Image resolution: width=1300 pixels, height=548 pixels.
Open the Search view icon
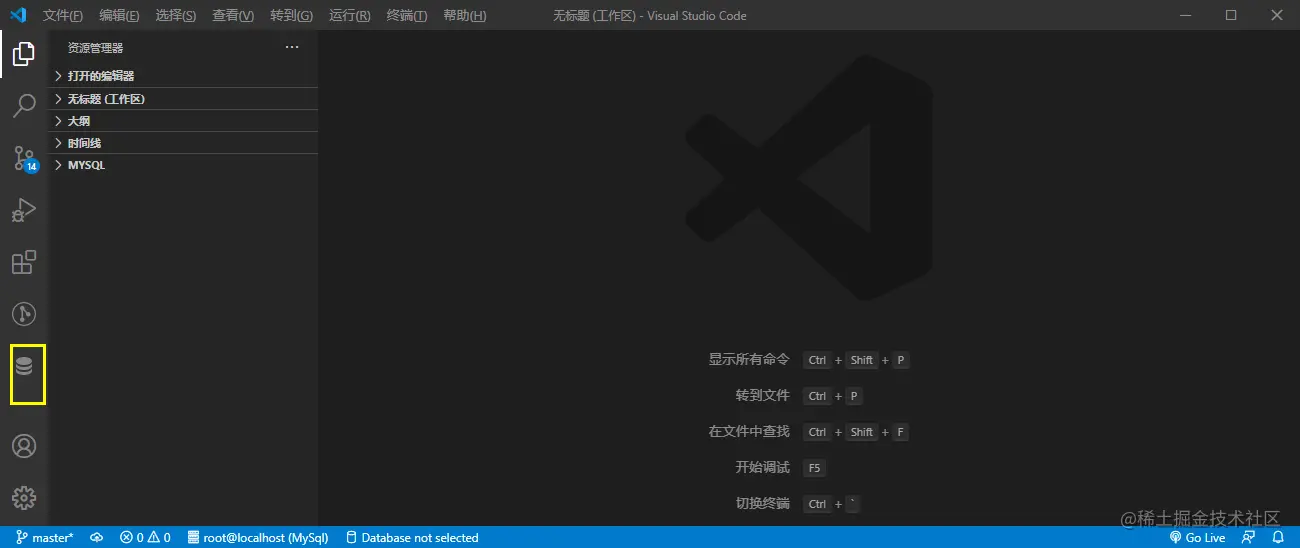tap(24, 105)
